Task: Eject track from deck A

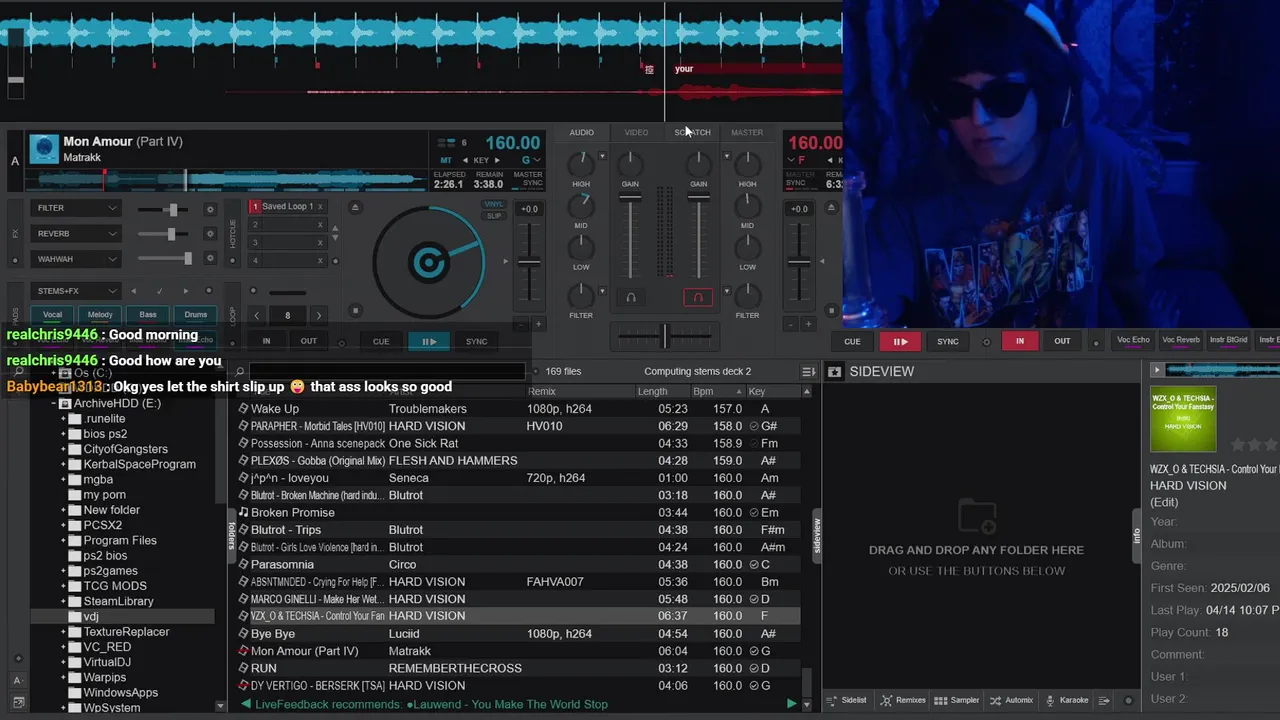Action: [355, 207]
